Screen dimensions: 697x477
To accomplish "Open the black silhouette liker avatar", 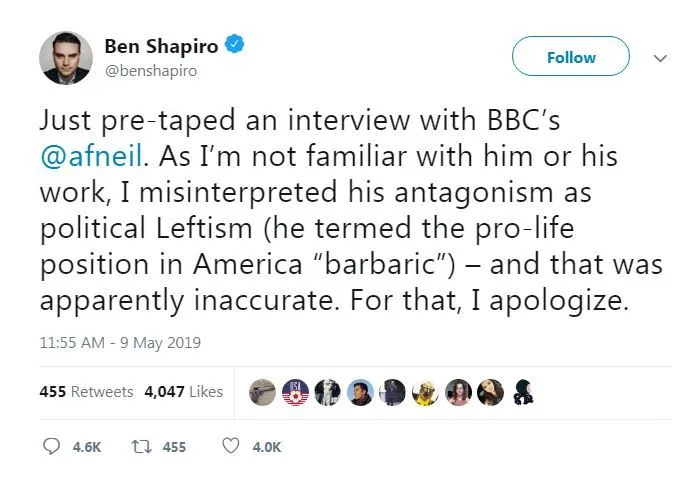I will point(522,392).
